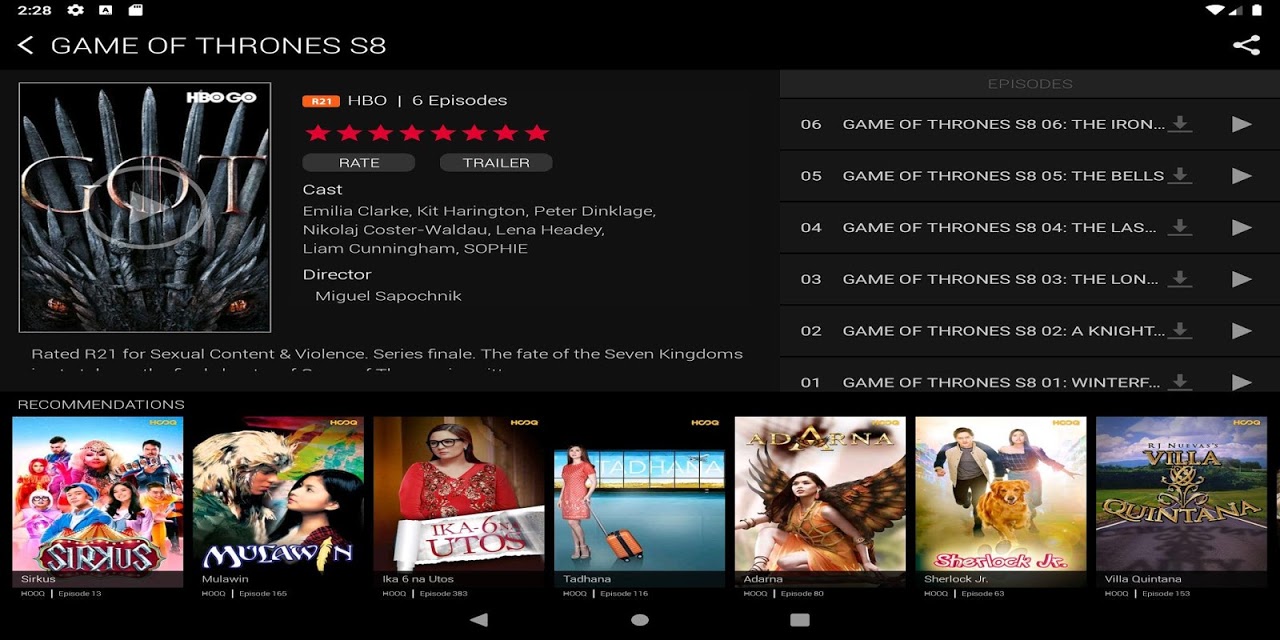The width and height of the screenshot is (1280, 640).
Task: Tap the 'Rated R21' description text
Action: 387,354
